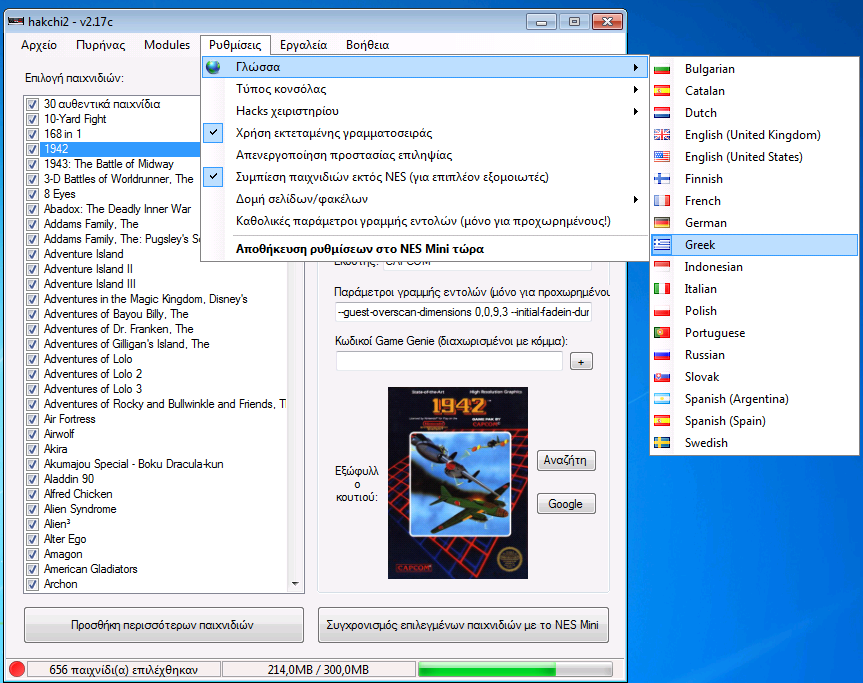
Task: Click Αποθήκευση ρυθμίσεων στο NES Mini τώρα
Action: click(425, 249)
